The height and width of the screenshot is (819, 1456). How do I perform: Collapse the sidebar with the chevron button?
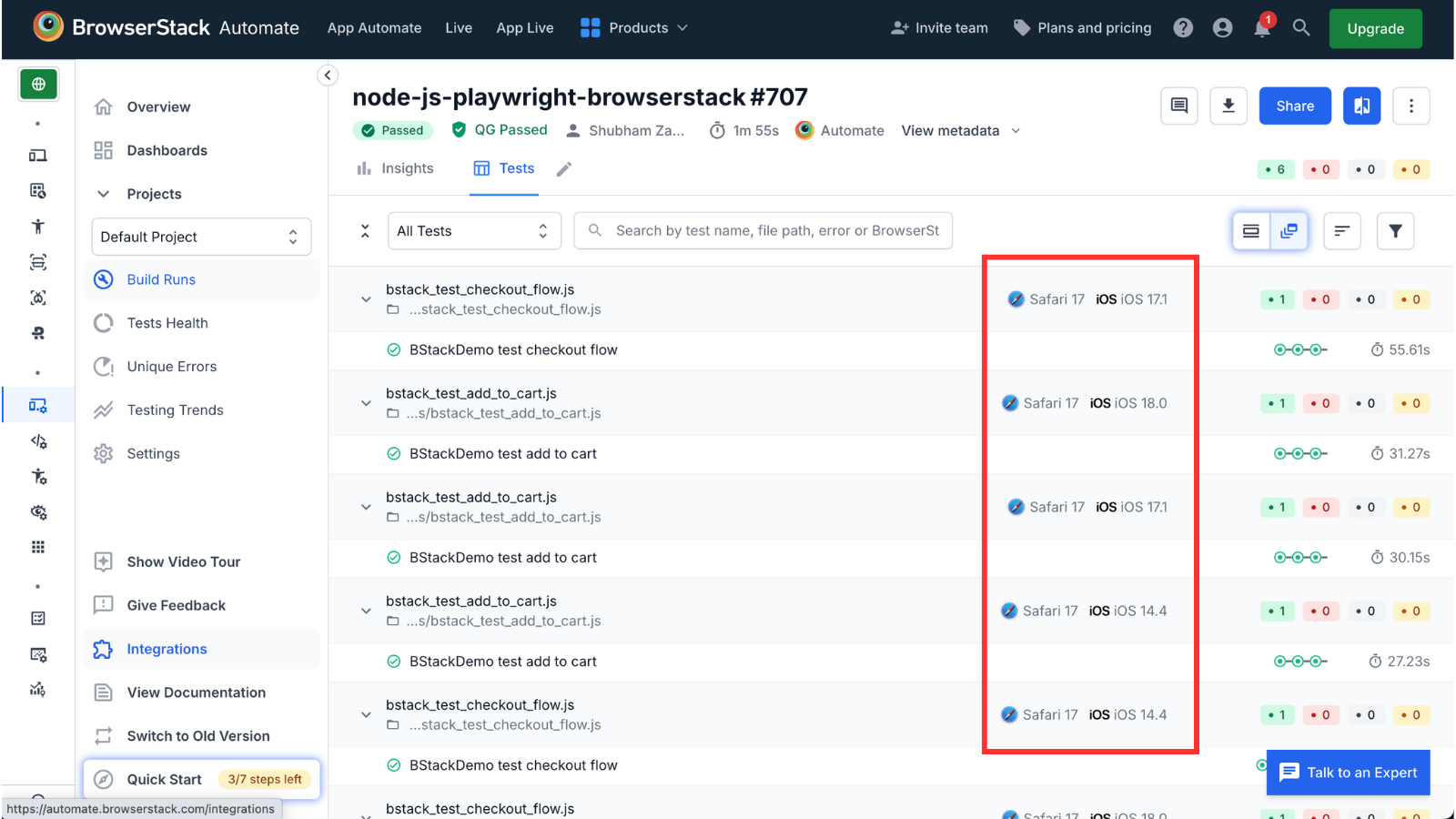[x=328, y=76]
